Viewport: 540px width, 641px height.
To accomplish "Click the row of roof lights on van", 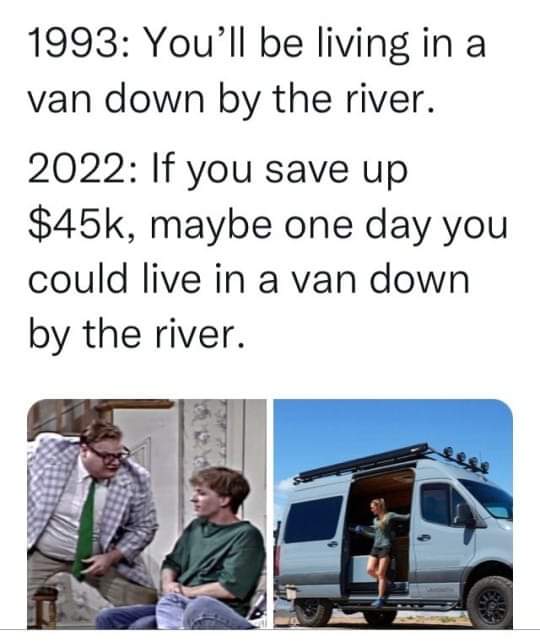I will point(464,460).
